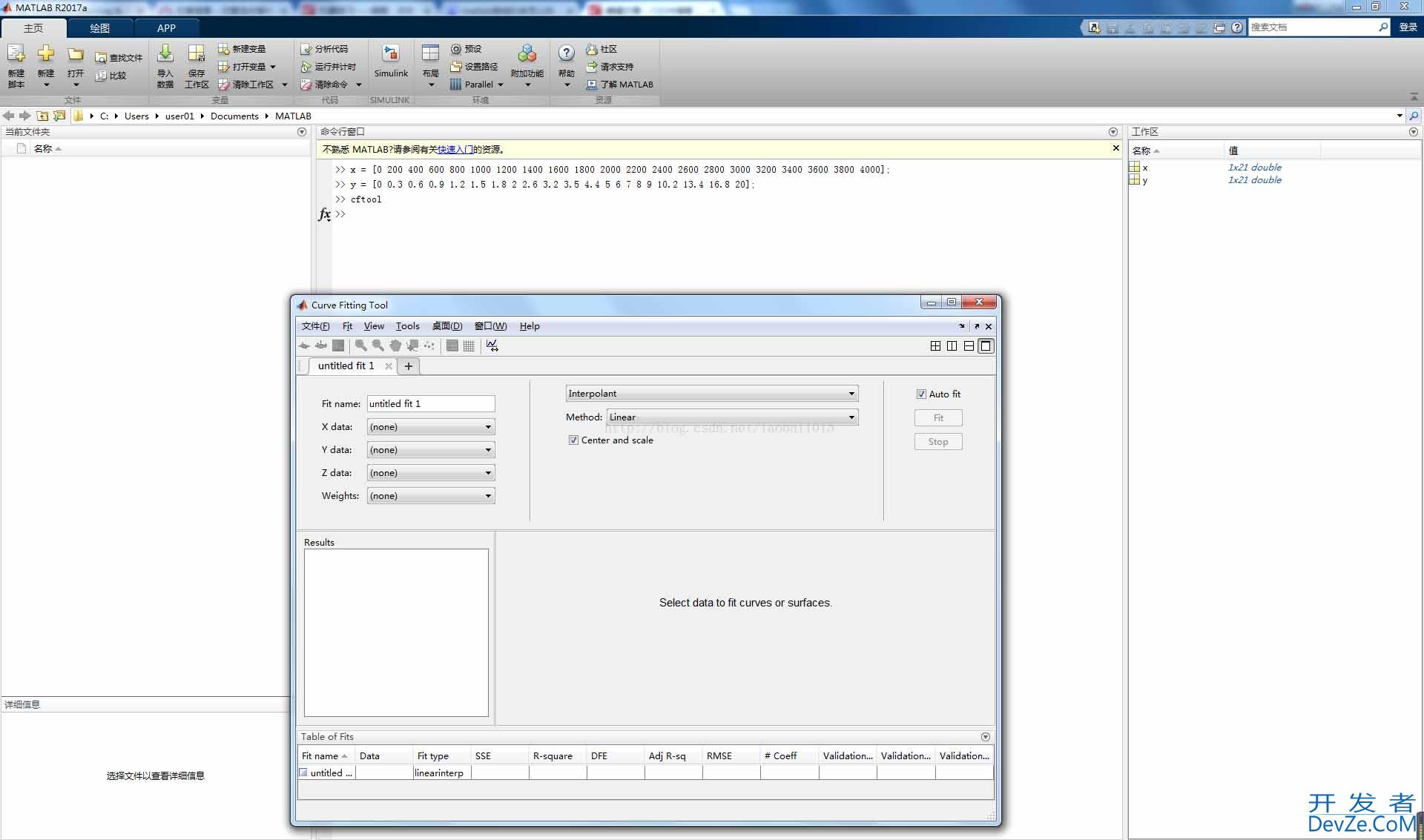Open the 文件(F) menu in Curve Fitting Tool
Image resolution: width=1424 pixels, height=840 pixels.
(x=315, y=326)
